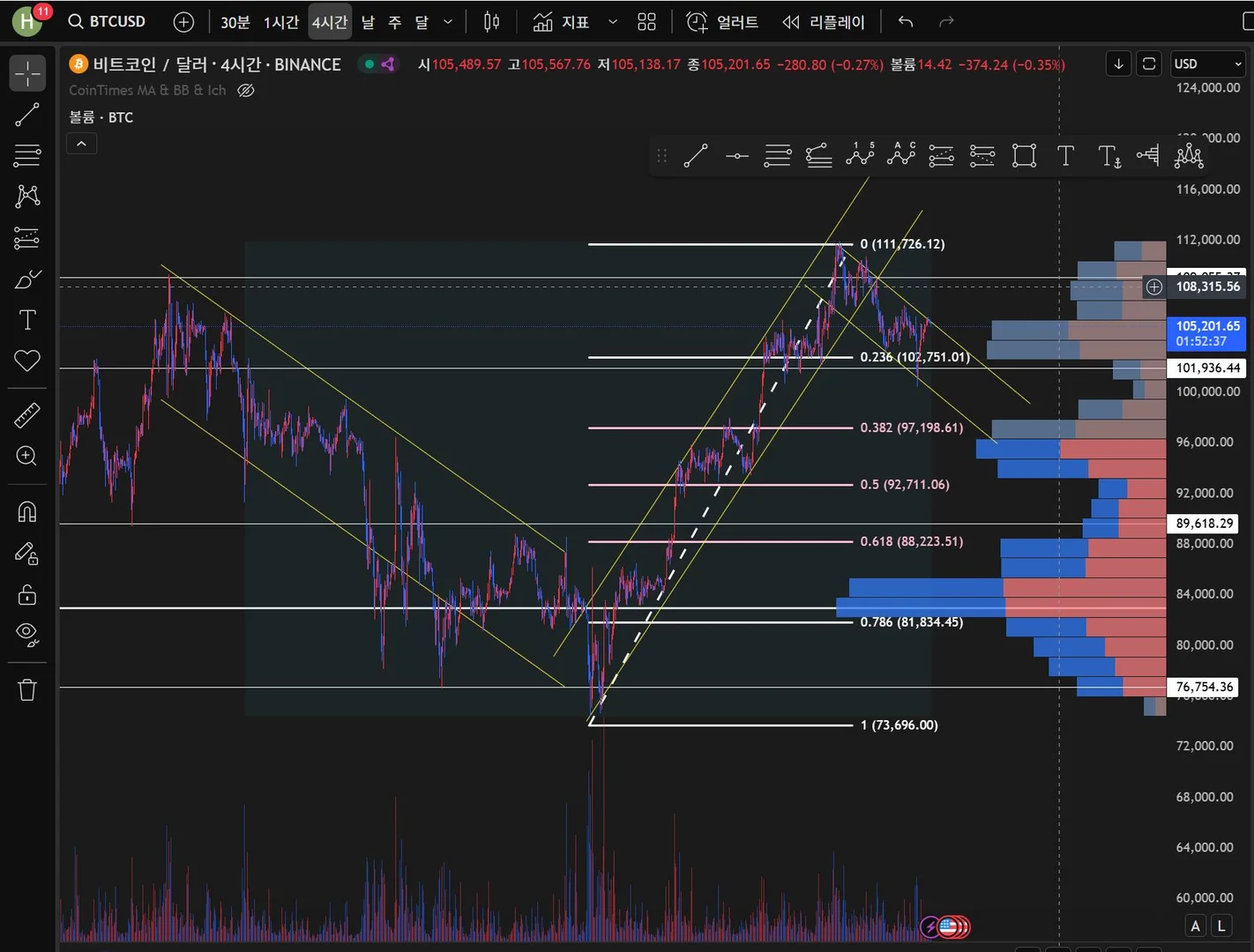Add a symbol to compare with plus icon
This screenshot has width=1254, height=952.
pos(183,22)
